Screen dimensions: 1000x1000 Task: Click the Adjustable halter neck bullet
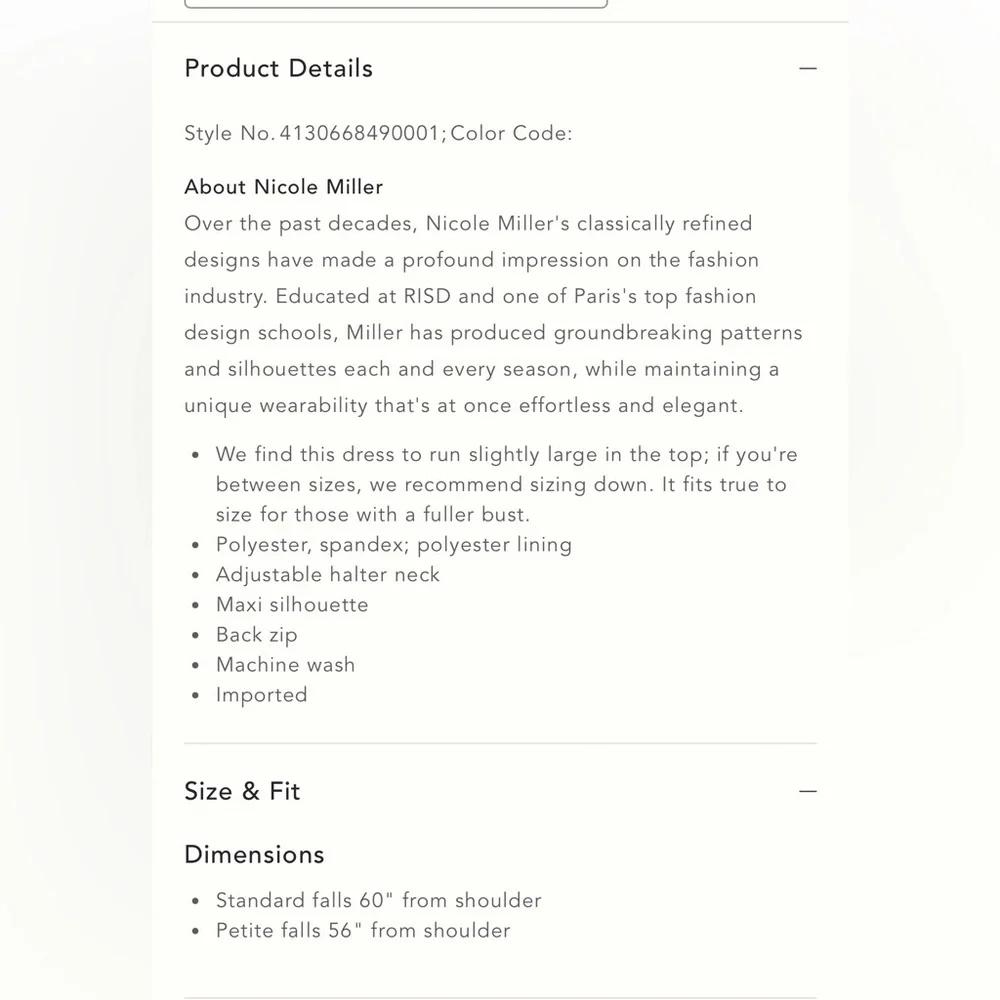(328, 575)
